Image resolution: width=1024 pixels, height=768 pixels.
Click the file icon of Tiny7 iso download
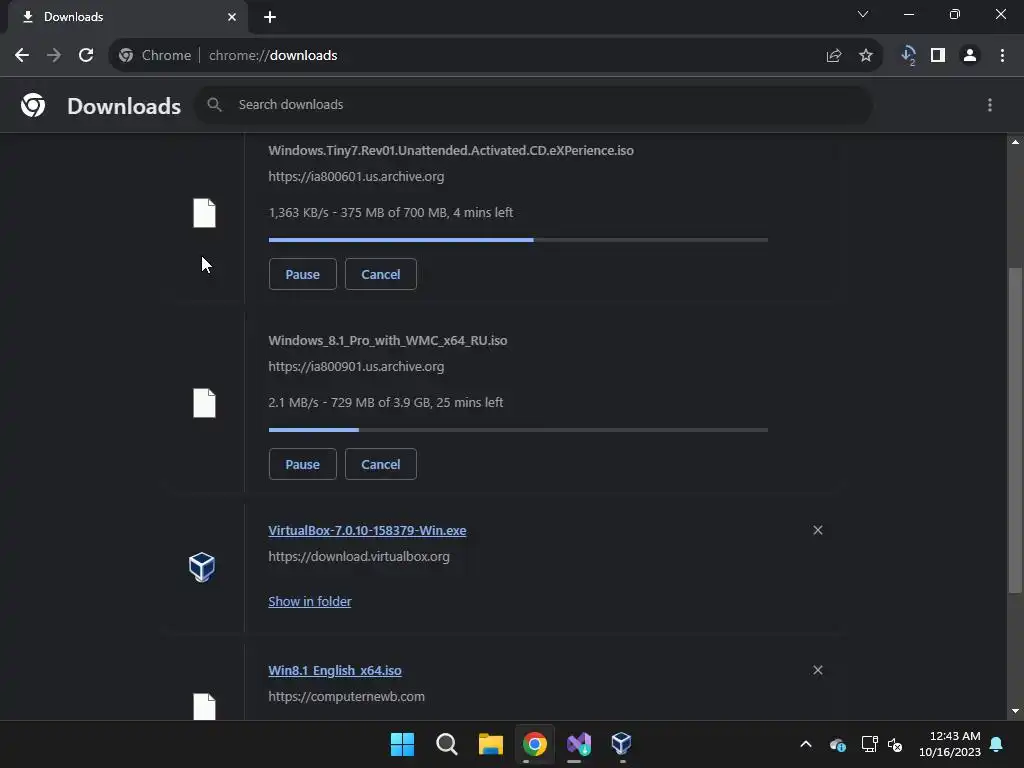pyautogui.click(x=204, y=213)
